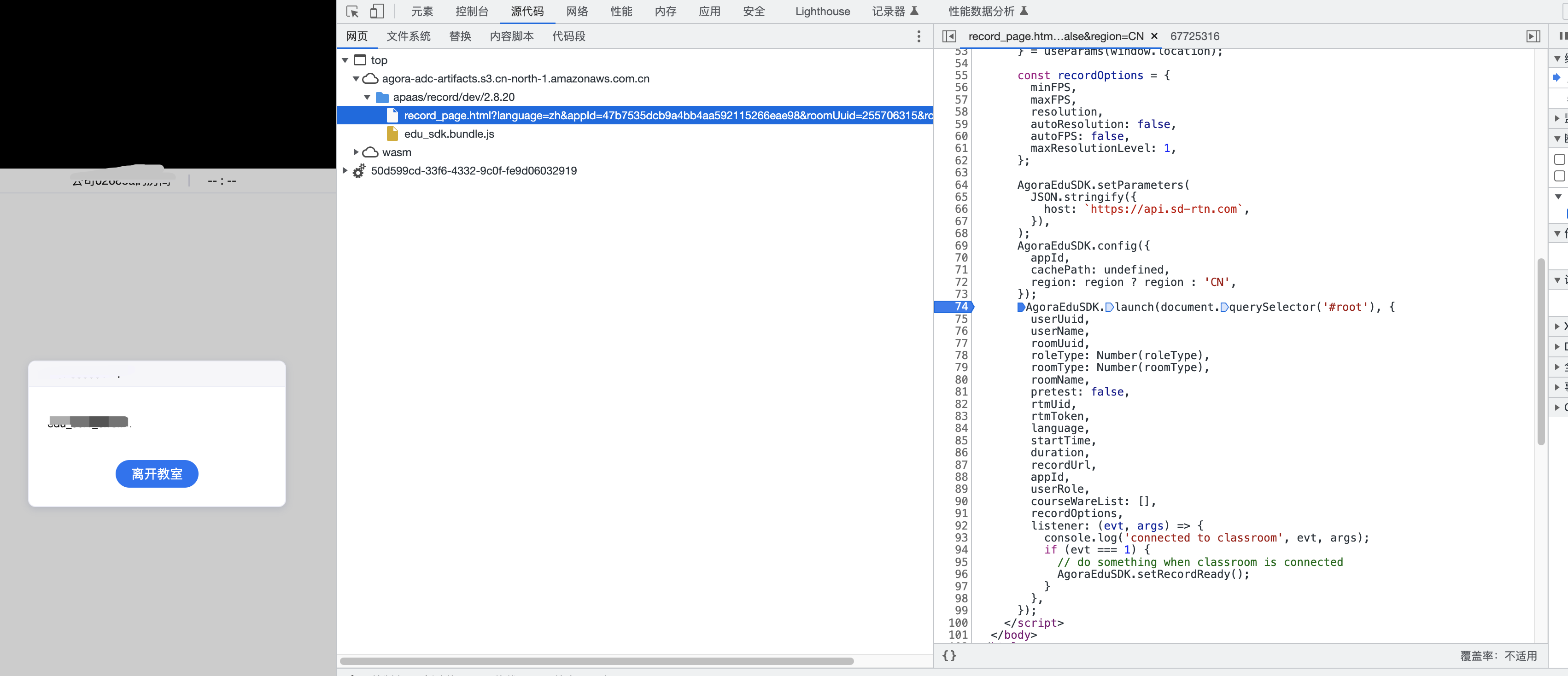Click the yellow file icon for edu_sdk.bundle.js

(x=392, y=134)
